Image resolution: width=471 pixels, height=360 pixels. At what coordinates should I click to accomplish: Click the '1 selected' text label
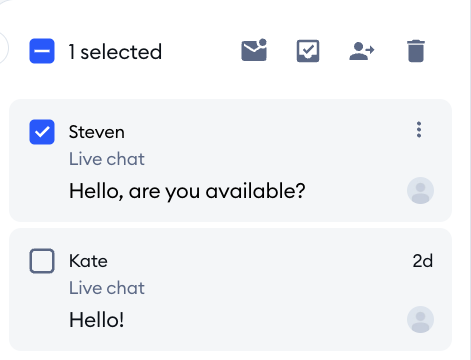[x=115, y=52]
